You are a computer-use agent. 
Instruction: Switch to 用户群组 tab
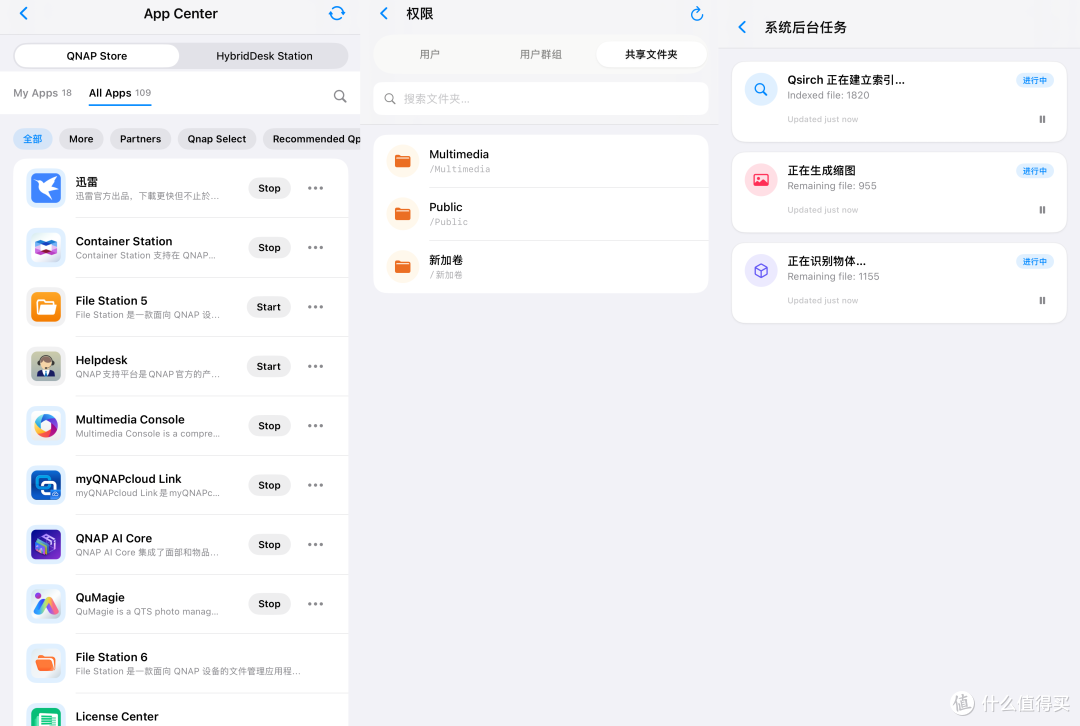pyautogui.click(x=541, y=54)
